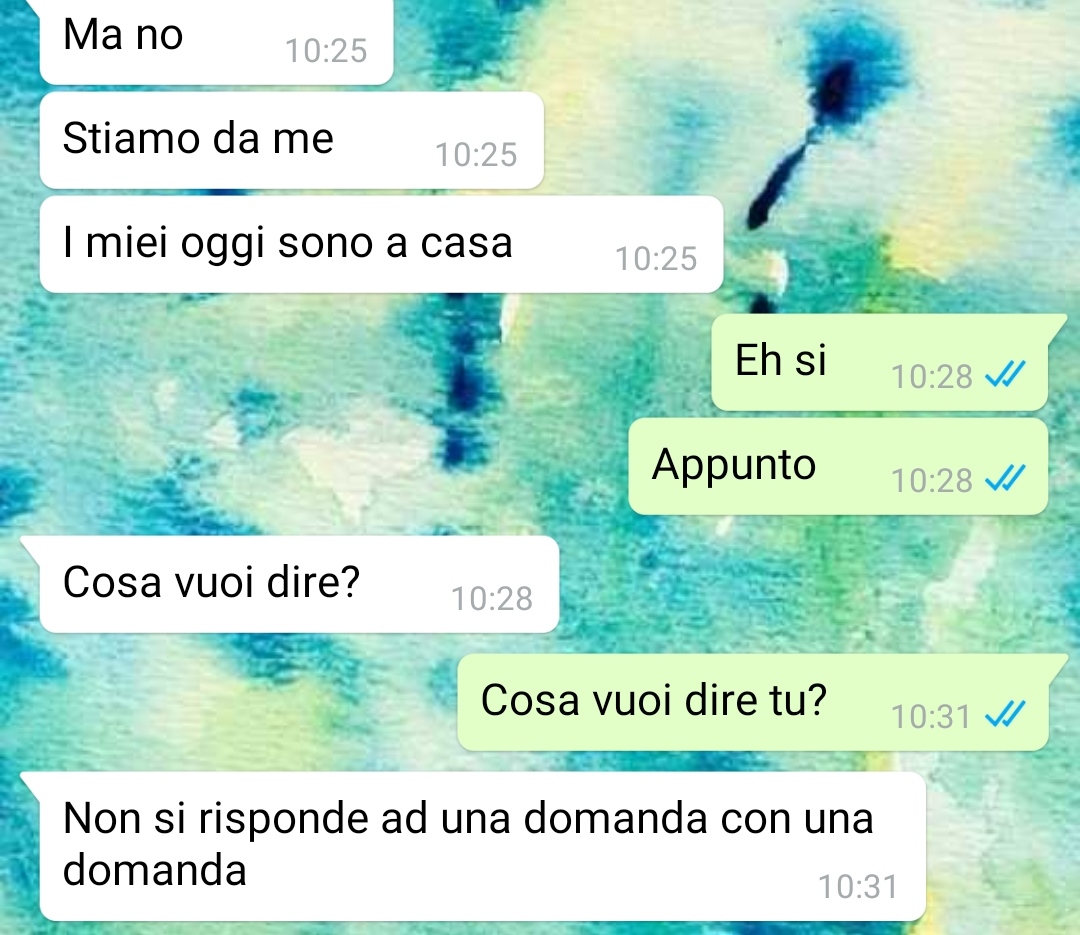Tap double-check ticks on 'Cosa vuoi dire tu?'
This screenshot has height=935, width=1080.
[1006, 715]
